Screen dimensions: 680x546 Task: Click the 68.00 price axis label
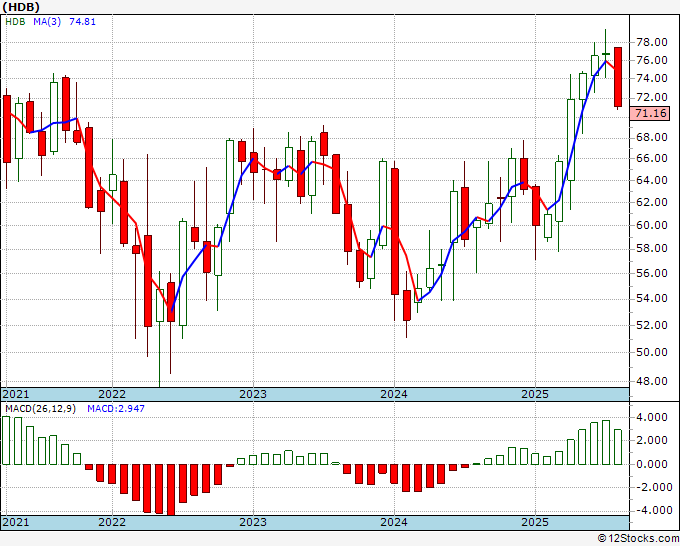[x=651, y=137]
